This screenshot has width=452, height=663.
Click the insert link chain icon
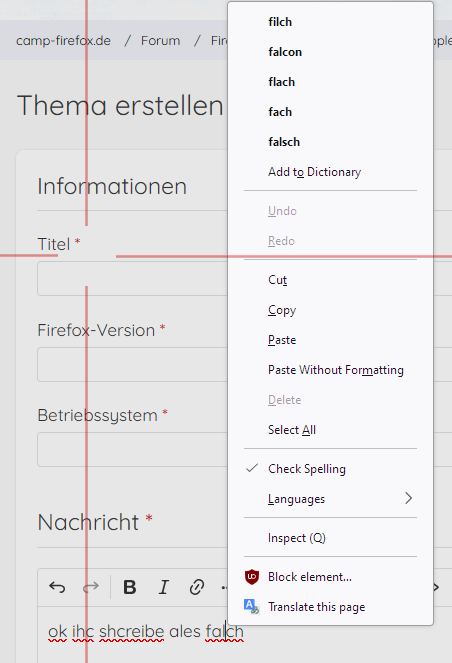(197, 587)
